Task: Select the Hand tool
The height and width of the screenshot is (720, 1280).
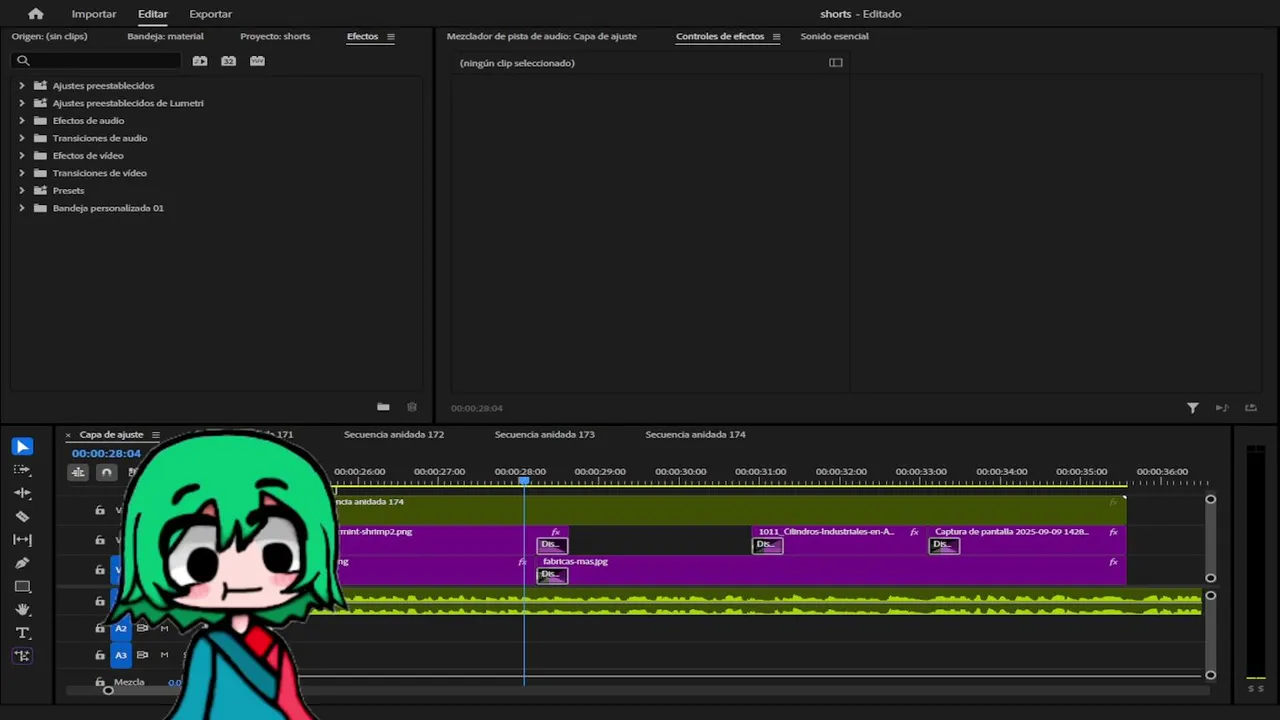Action: click(x=22, y=610)
